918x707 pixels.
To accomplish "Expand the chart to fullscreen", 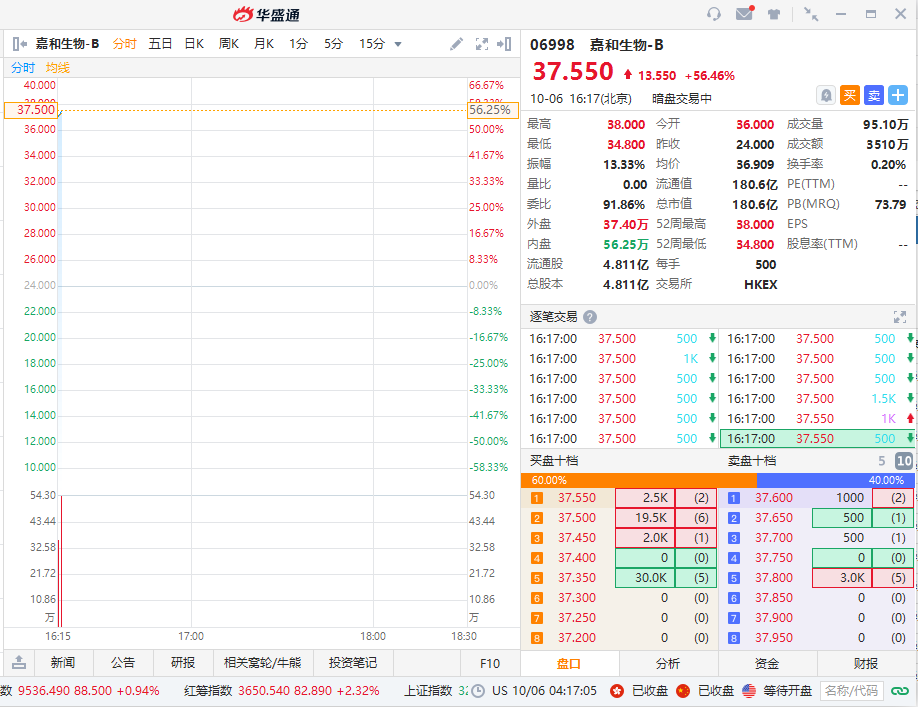I will tap(482, 44).
